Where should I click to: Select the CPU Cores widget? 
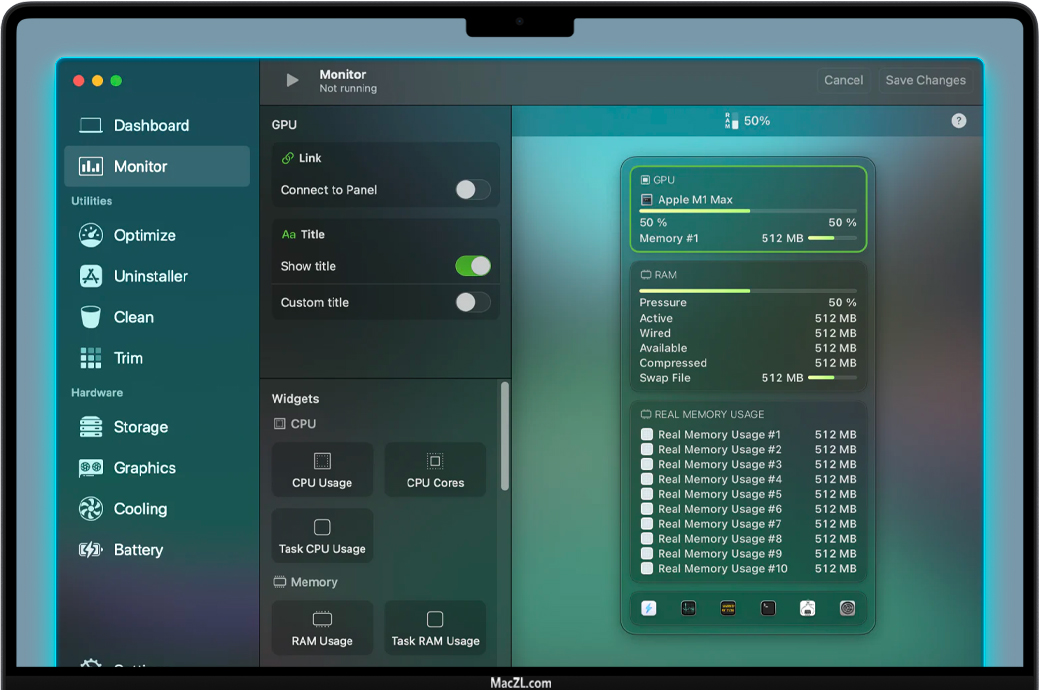435,470
